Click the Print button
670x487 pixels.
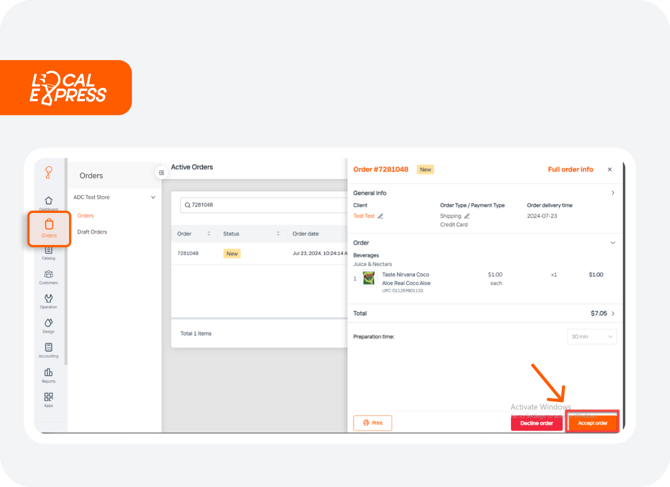click(x=373, y=423)
